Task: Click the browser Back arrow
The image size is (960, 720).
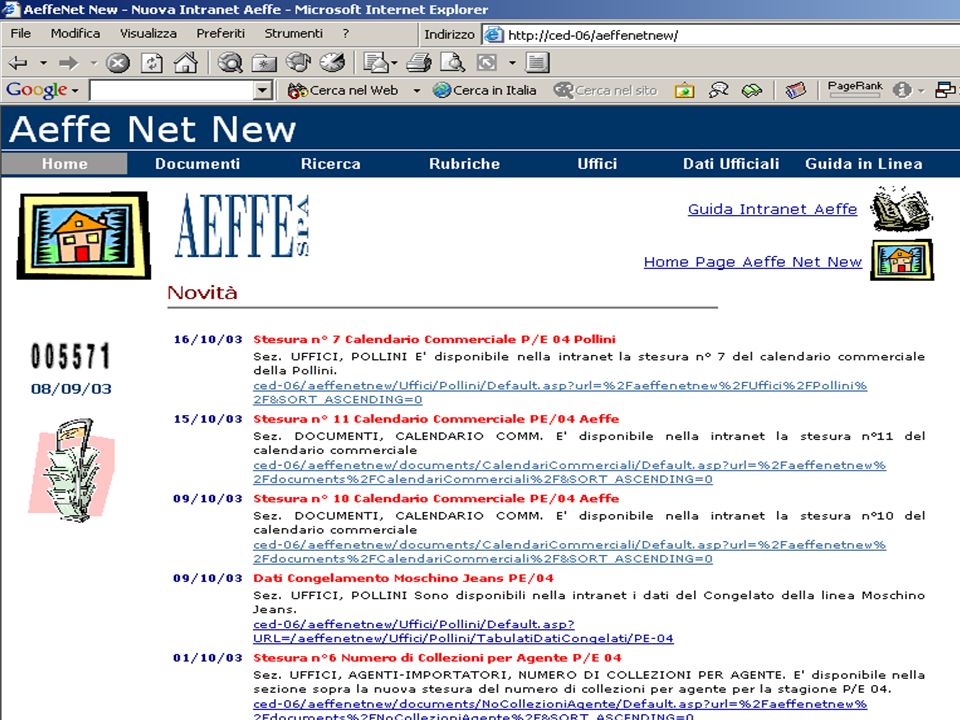Action: [18, 62]
